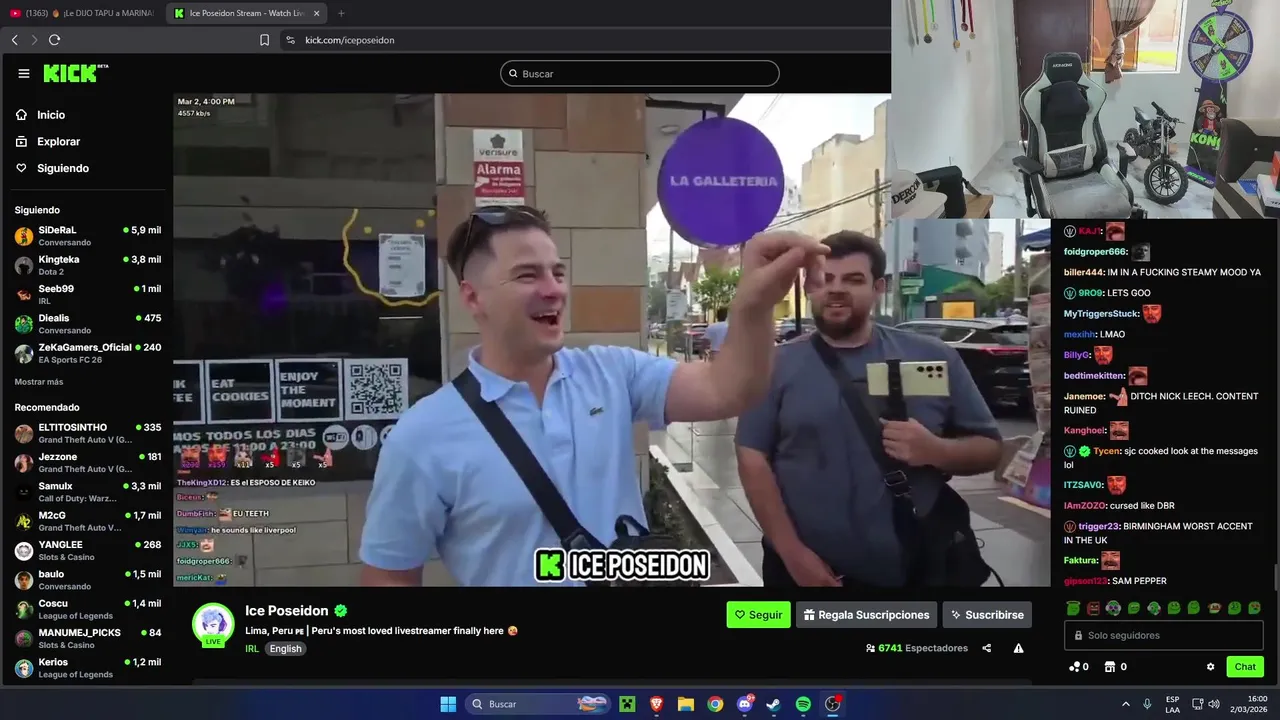The image size is (1280, 720).
Task: Close the Ice Poseidon Stream tab
Action: coord(317,13)
